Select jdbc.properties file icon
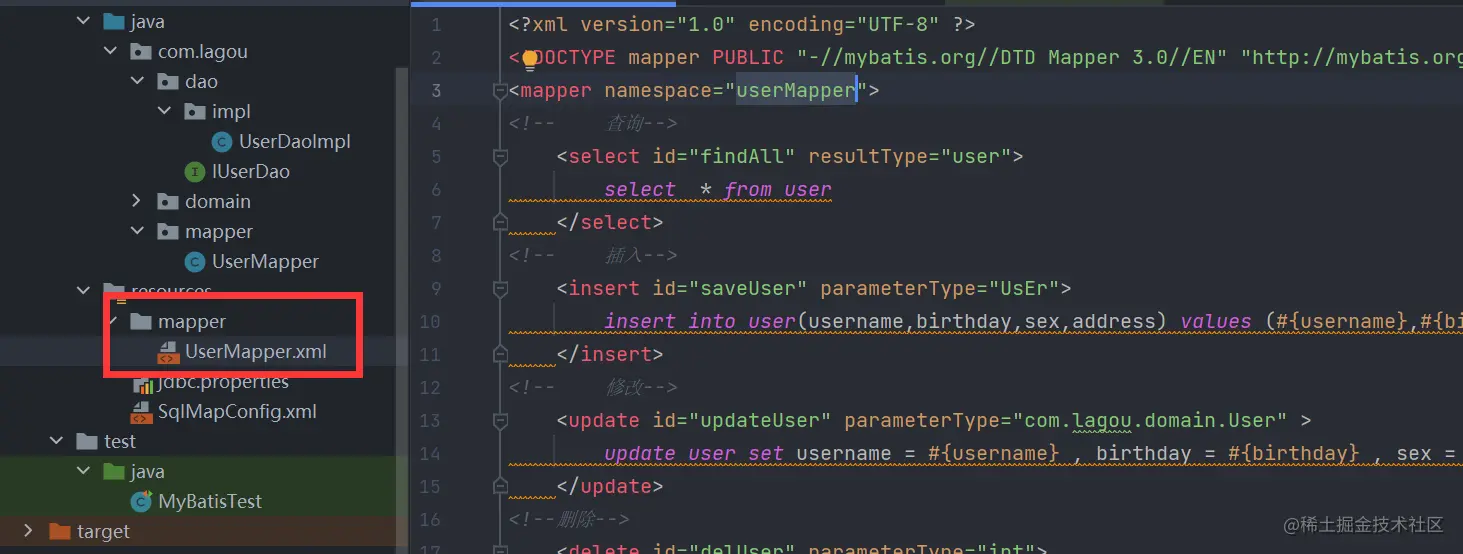 click(x=141, y=382)
